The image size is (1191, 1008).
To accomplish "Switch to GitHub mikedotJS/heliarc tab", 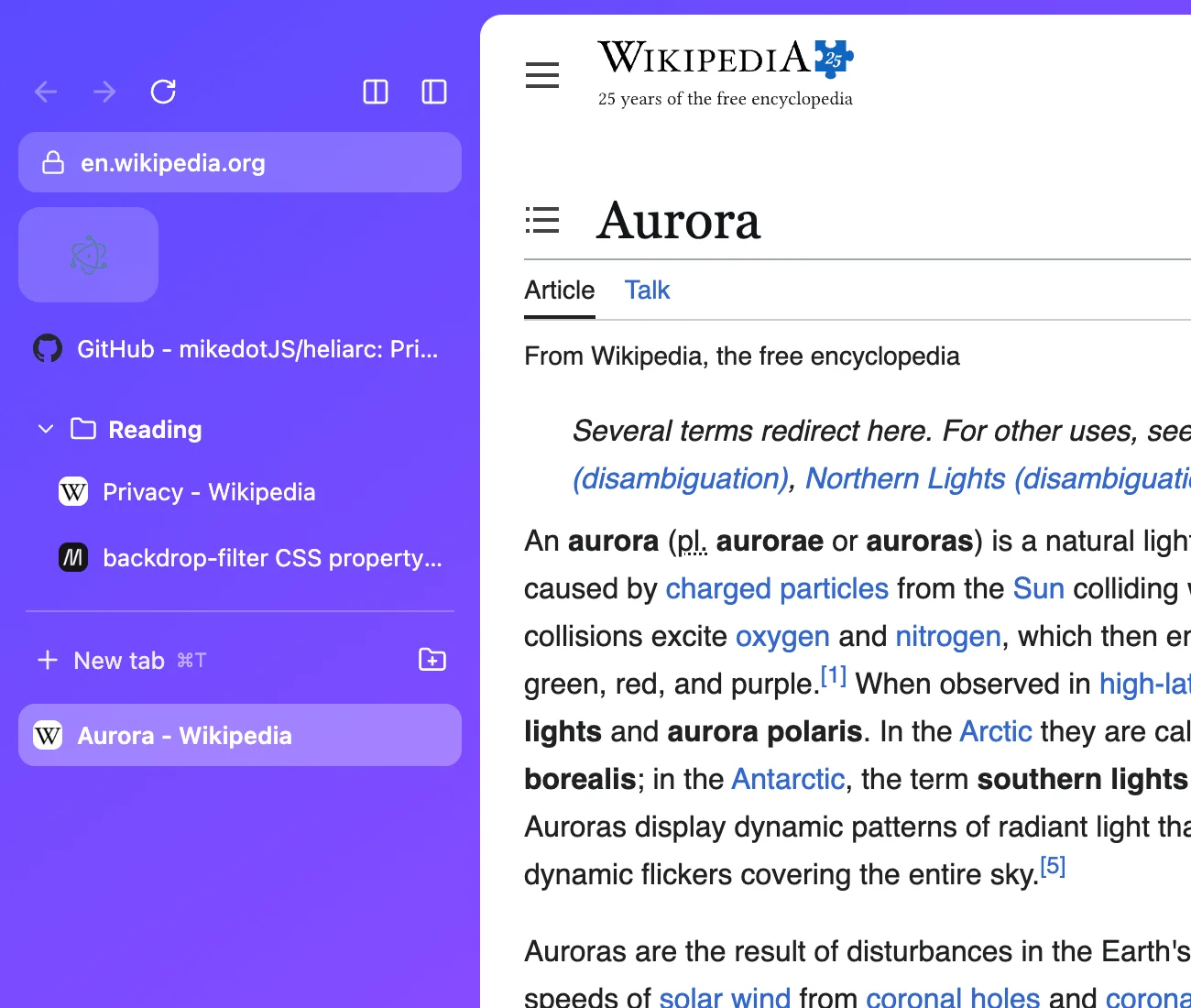I will [x=240, y=348].
